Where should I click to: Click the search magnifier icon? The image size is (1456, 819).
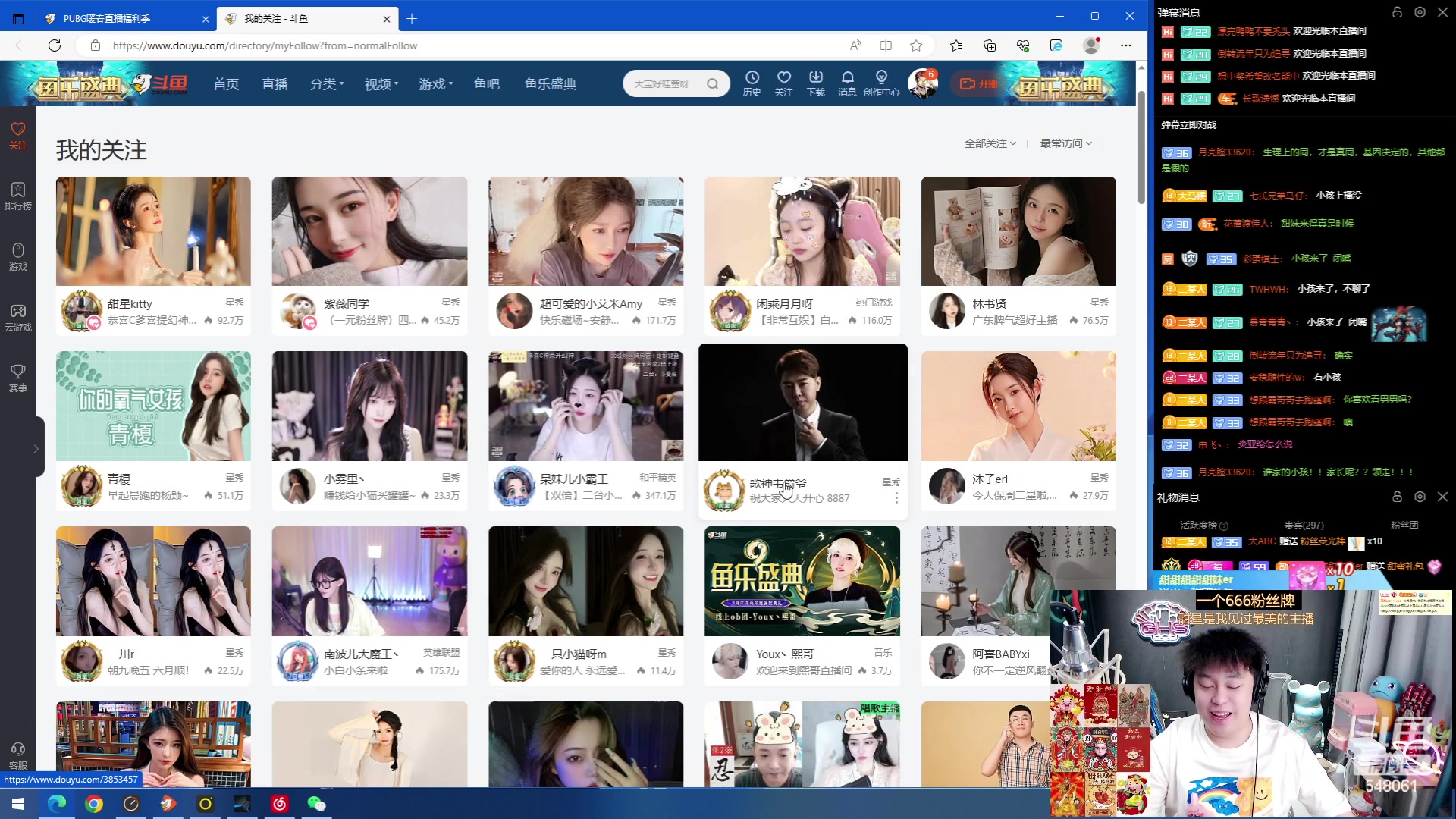pyautogui.click(x=712, y=83)
